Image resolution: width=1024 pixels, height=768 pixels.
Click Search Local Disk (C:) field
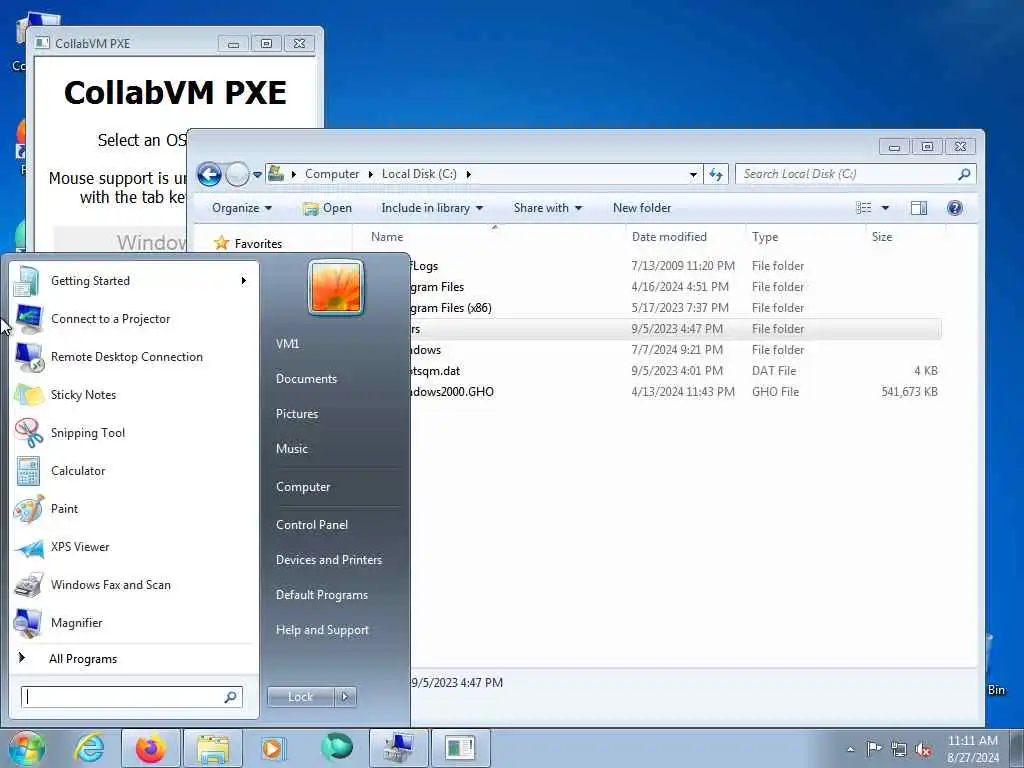[856, 174]
